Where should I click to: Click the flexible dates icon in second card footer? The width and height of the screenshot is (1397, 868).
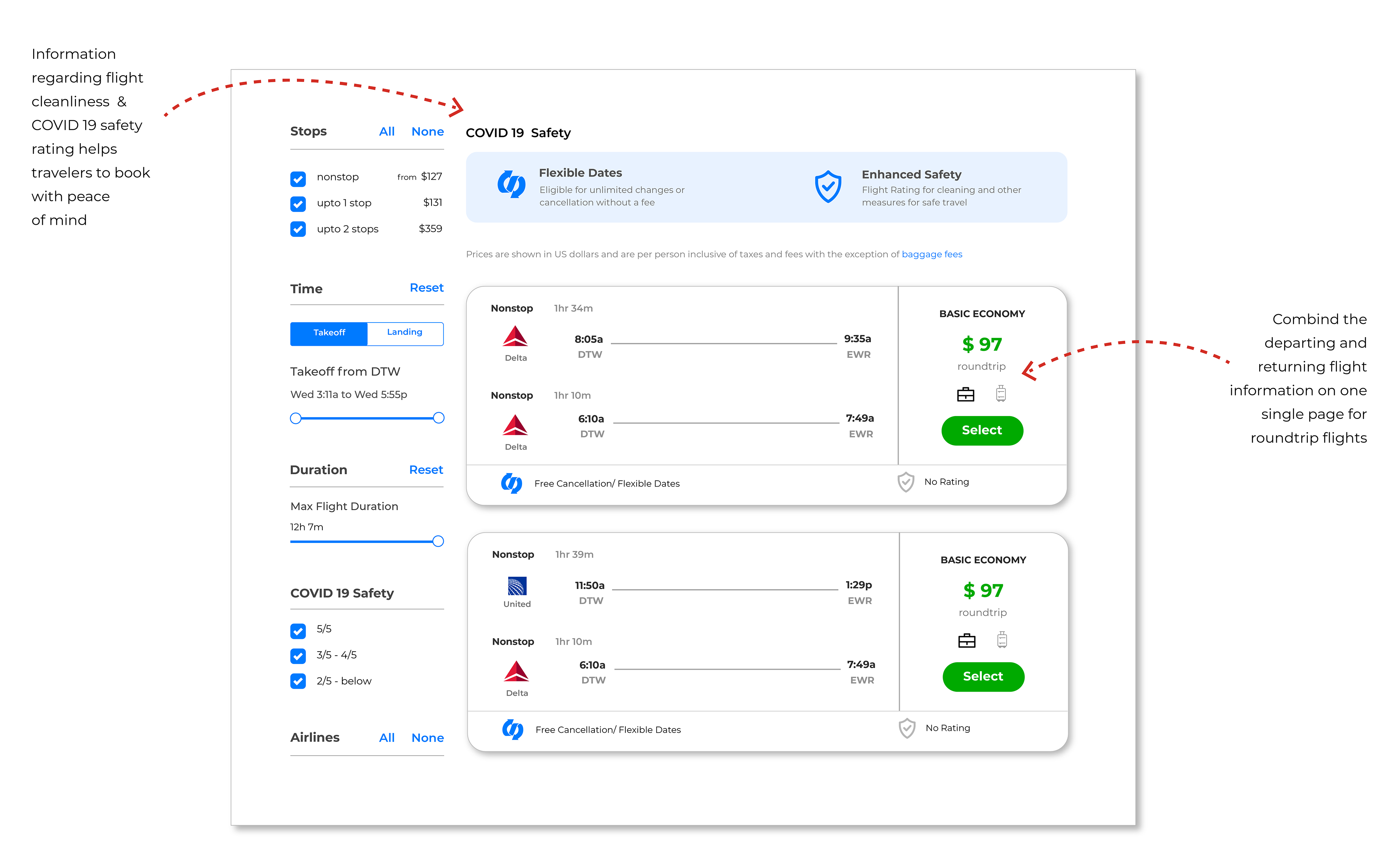(513, 730)
